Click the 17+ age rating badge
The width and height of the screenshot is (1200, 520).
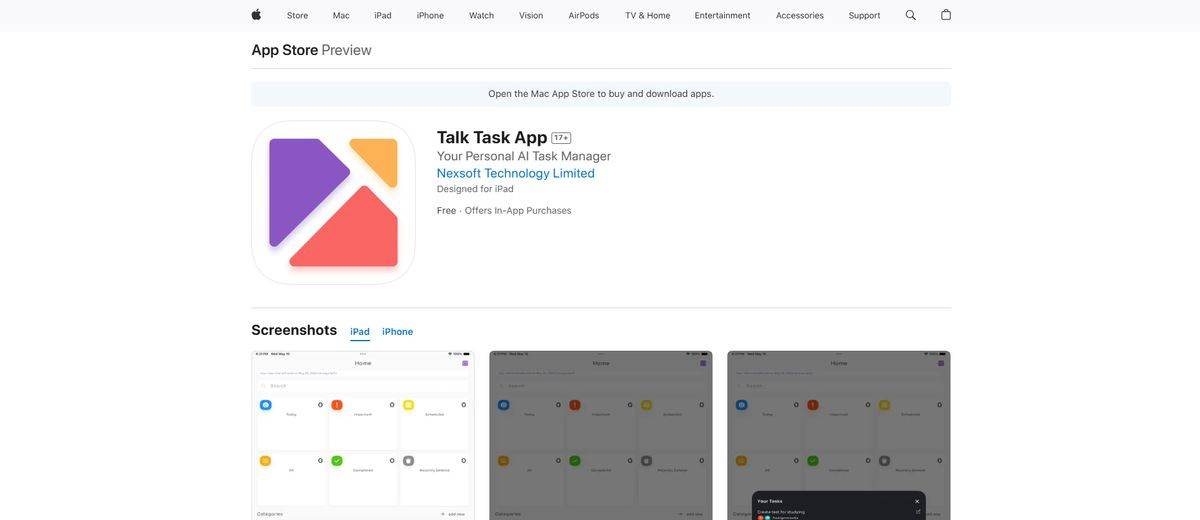(561, 138)
